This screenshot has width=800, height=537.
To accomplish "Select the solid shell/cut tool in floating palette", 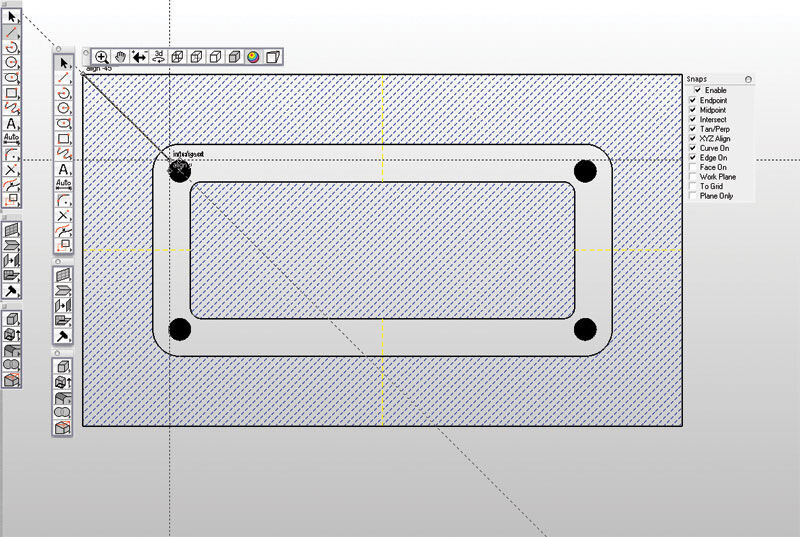I will point(63,427).
